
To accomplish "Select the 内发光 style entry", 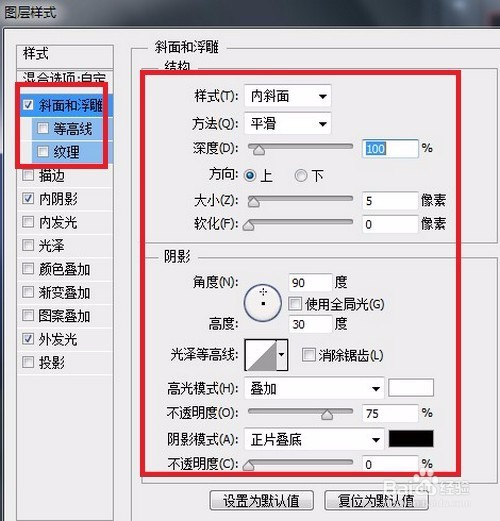I will (58, 222).
